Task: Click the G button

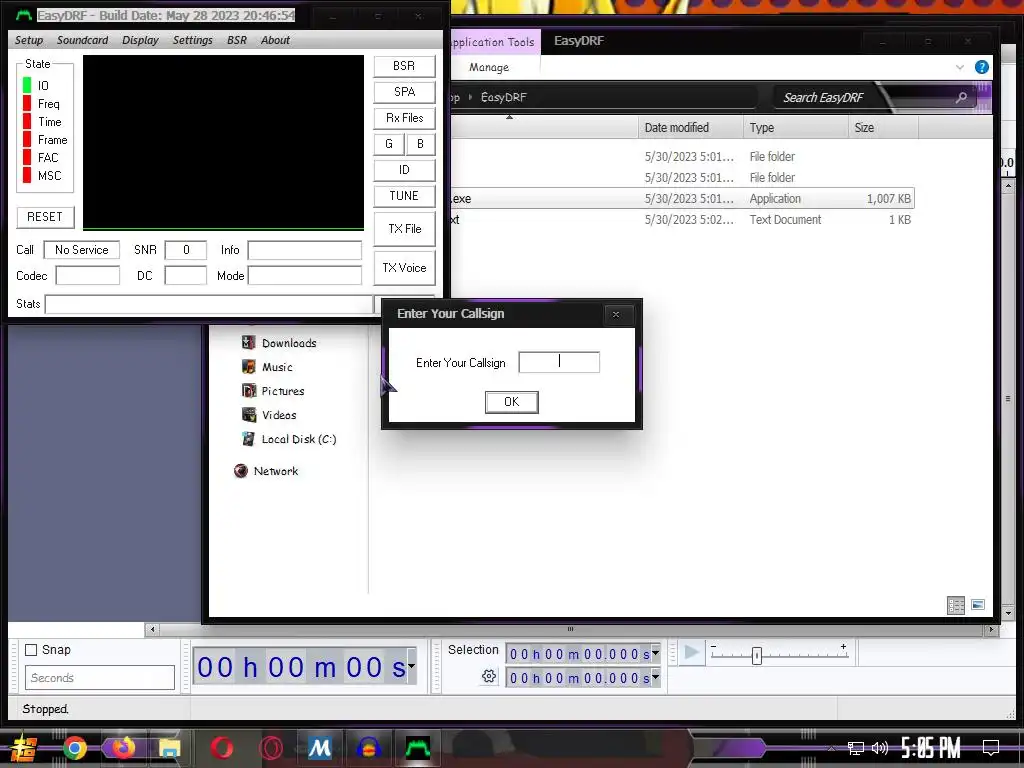Action: (389, 144)
